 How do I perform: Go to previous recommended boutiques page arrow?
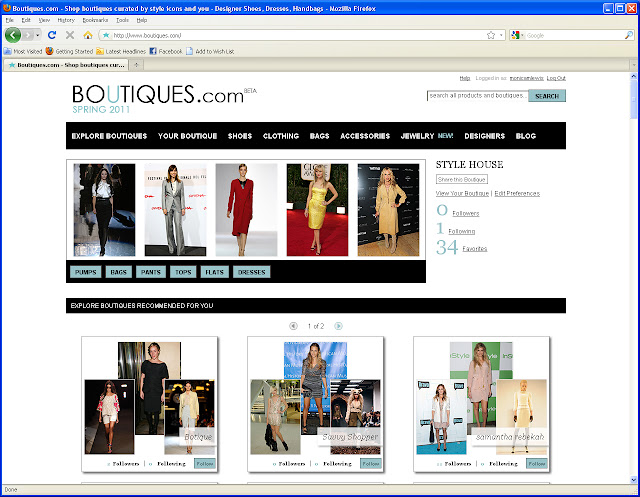[293, 326]
